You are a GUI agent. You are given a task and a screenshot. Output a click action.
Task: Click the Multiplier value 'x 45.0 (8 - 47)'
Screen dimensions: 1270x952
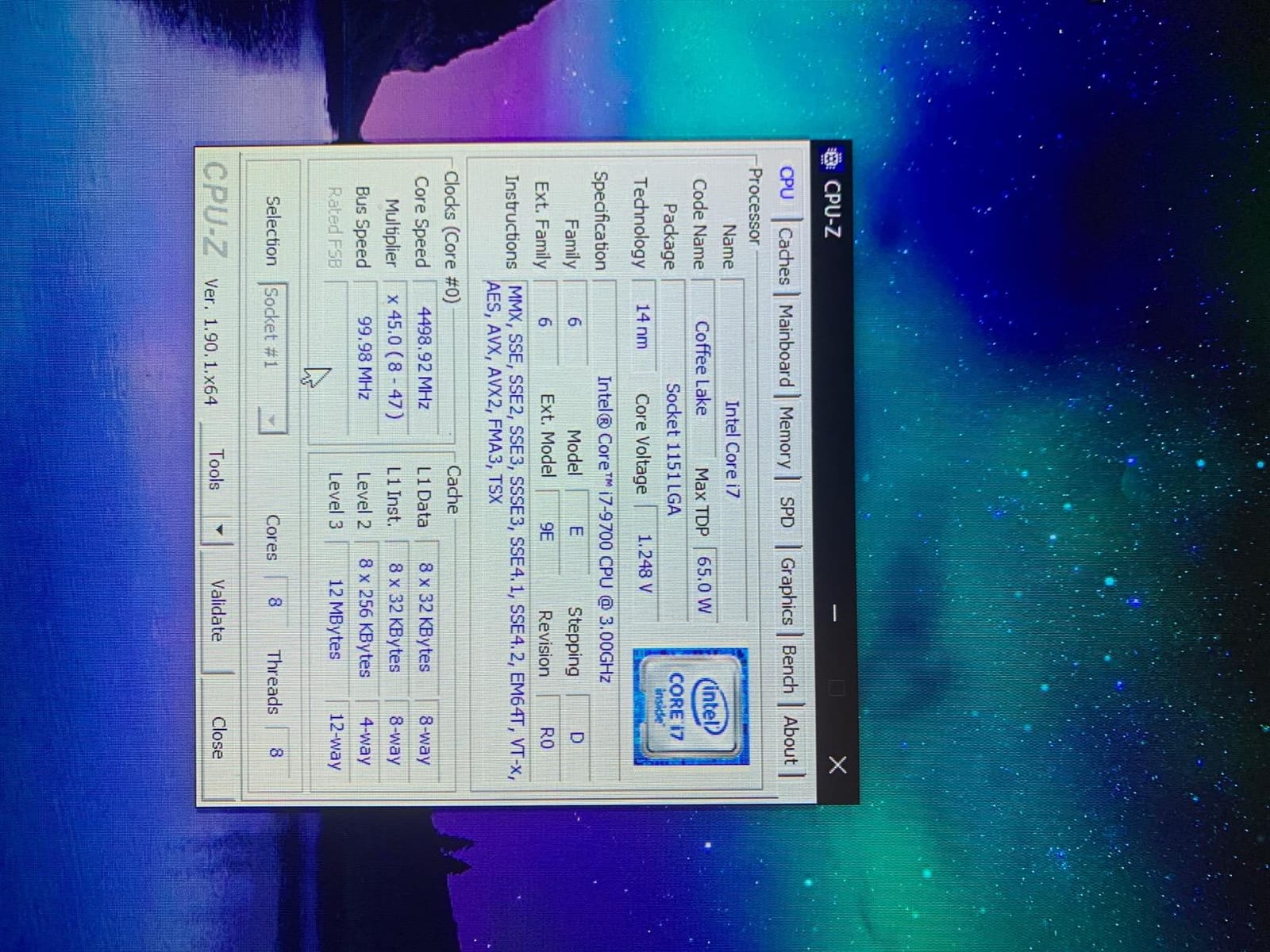pos(394,358)
